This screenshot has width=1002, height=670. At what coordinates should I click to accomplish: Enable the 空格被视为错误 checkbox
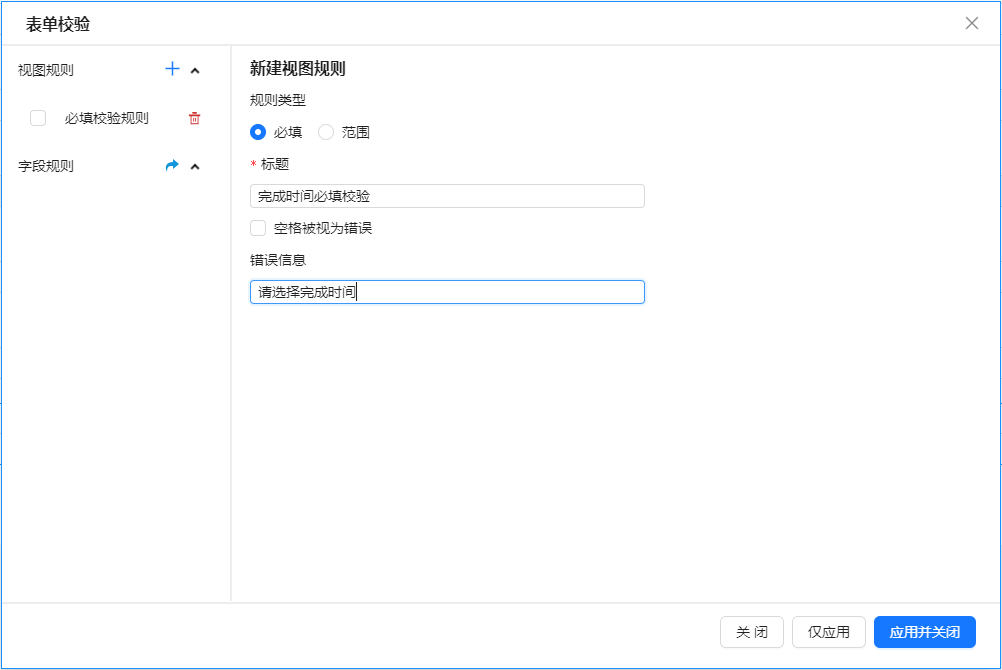tap(258, 228)
